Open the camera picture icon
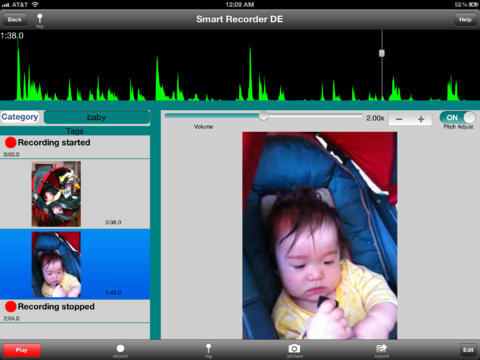 [x=294, y=350]
